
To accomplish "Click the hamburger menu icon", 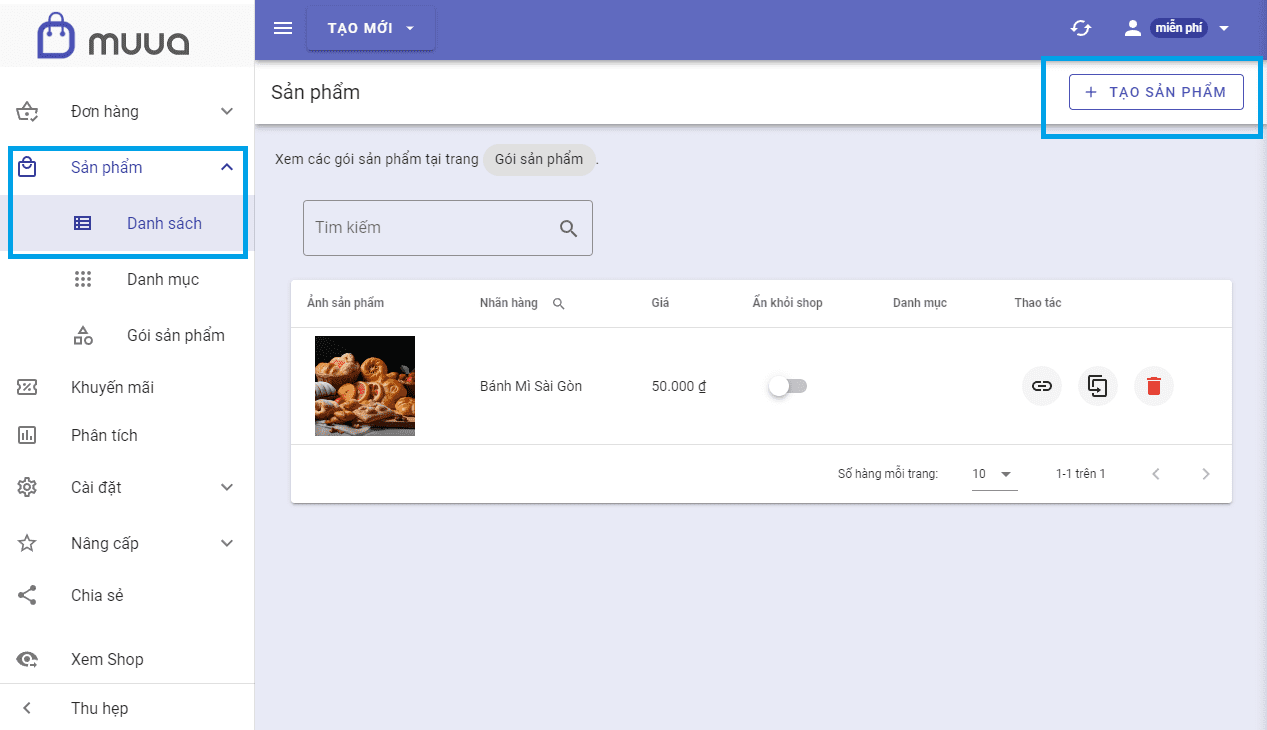I will pos(283,28).
